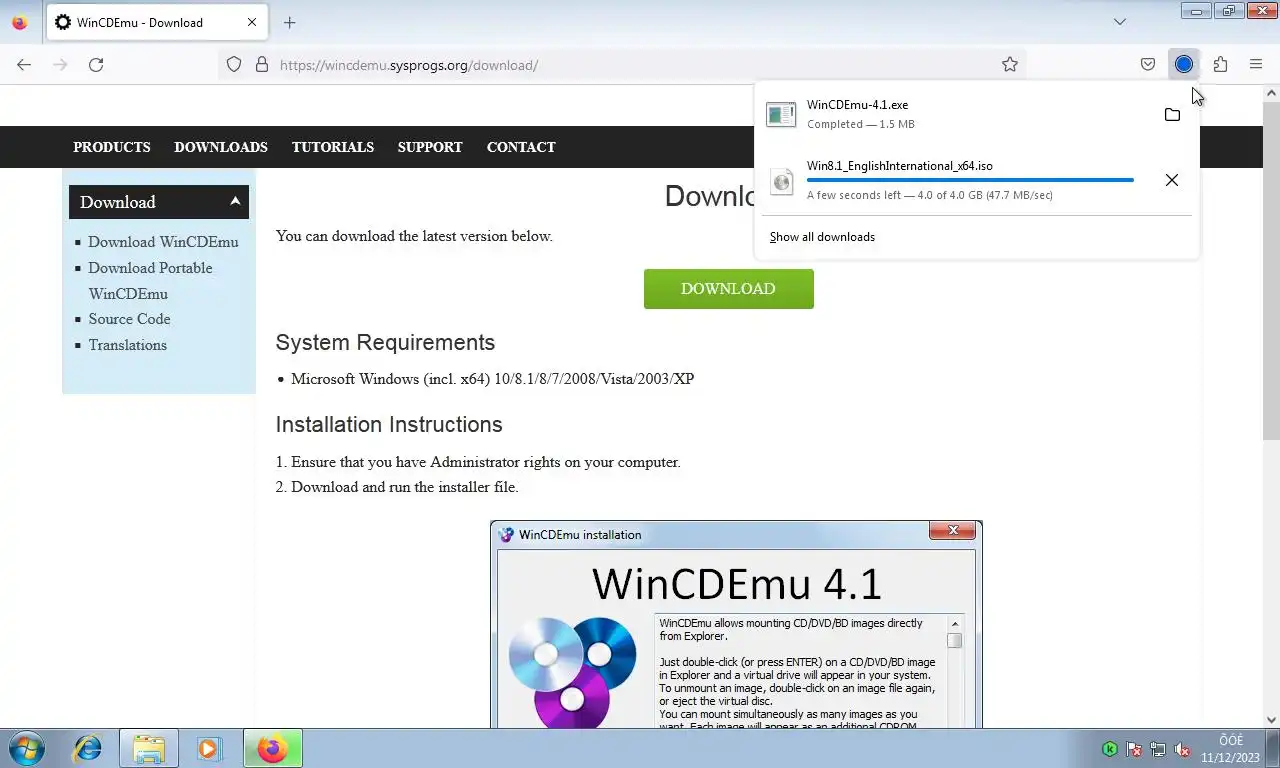Reload the current page

click(96, 65)
